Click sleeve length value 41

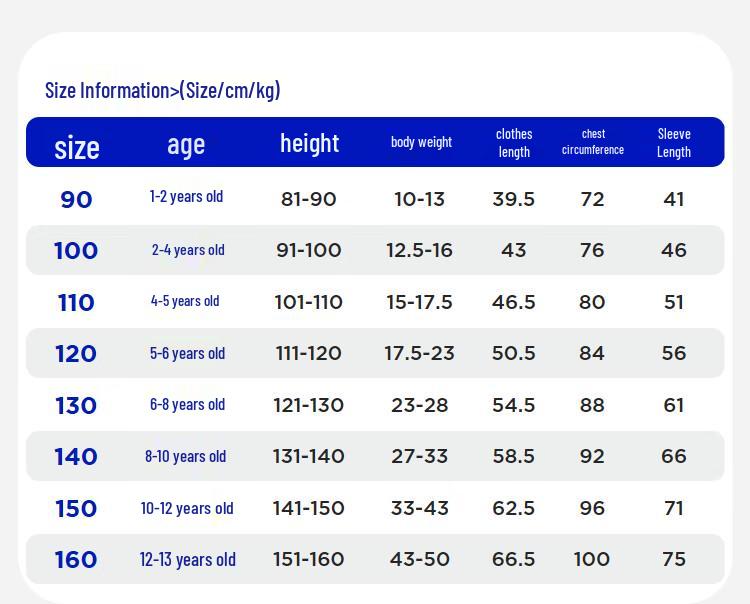(674, 199)
